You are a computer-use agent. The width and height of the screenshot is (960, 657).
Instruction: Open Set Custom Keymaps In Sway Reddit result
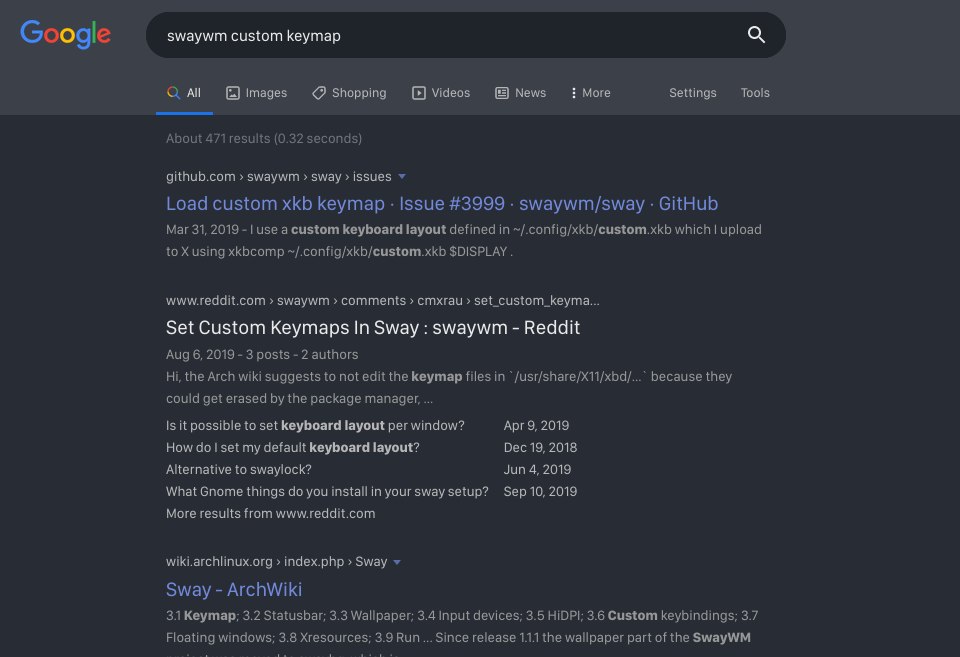tap(373, 328)
